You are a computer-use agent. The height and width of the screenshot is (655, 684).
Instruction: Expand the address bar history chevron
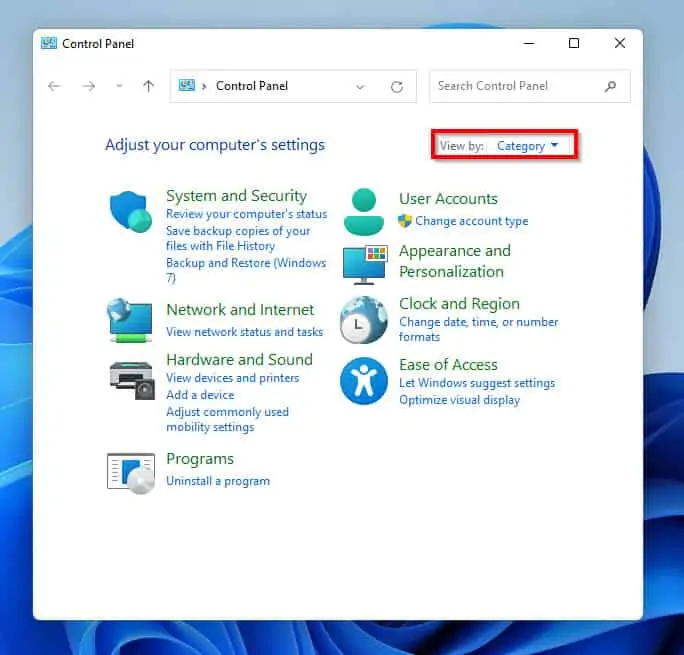(x=360, y=87)
